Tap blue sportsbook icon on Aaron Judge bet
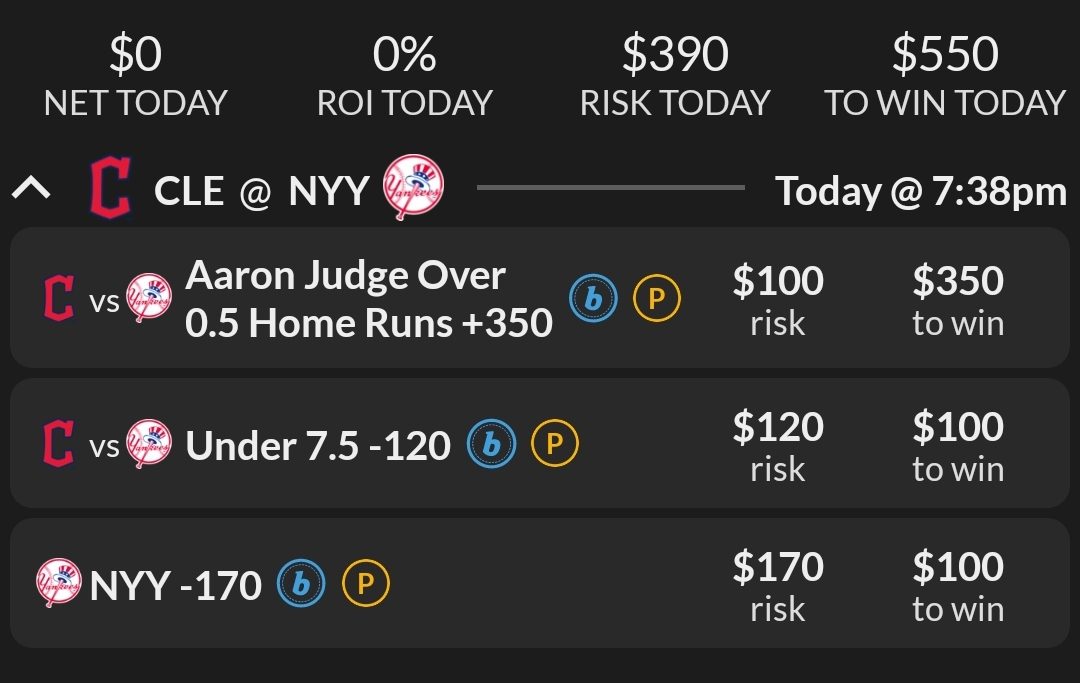This screenshot has height=683, width=1080. tap(594, 298)
